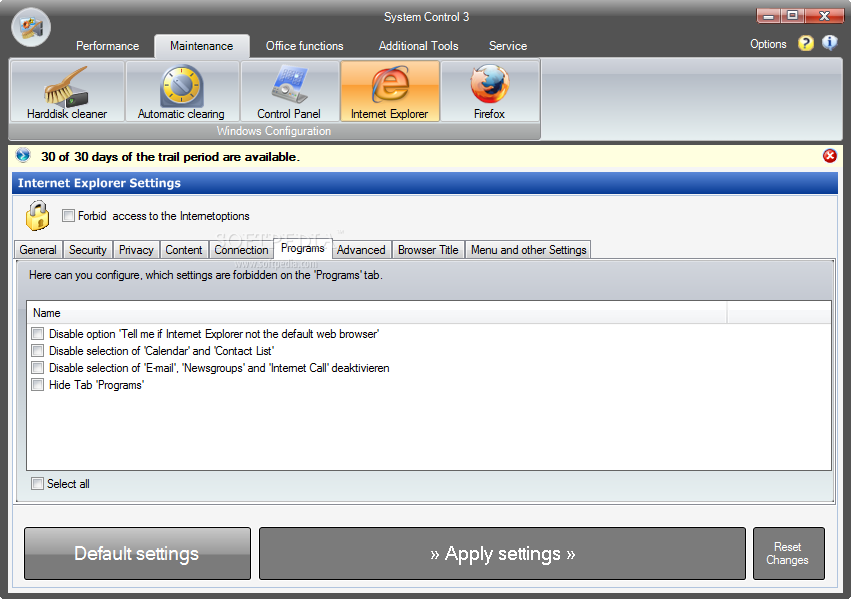Toggle Forbid access to the Internetoptions
The width and height of the screenshot is (851, 599).
(68, 216)
